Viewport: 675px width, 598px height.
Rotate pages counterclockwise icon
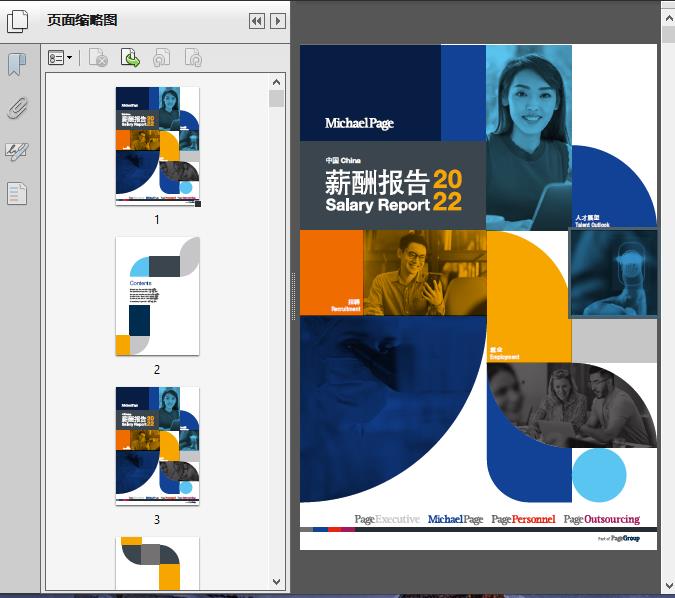(x=161, y=58)
